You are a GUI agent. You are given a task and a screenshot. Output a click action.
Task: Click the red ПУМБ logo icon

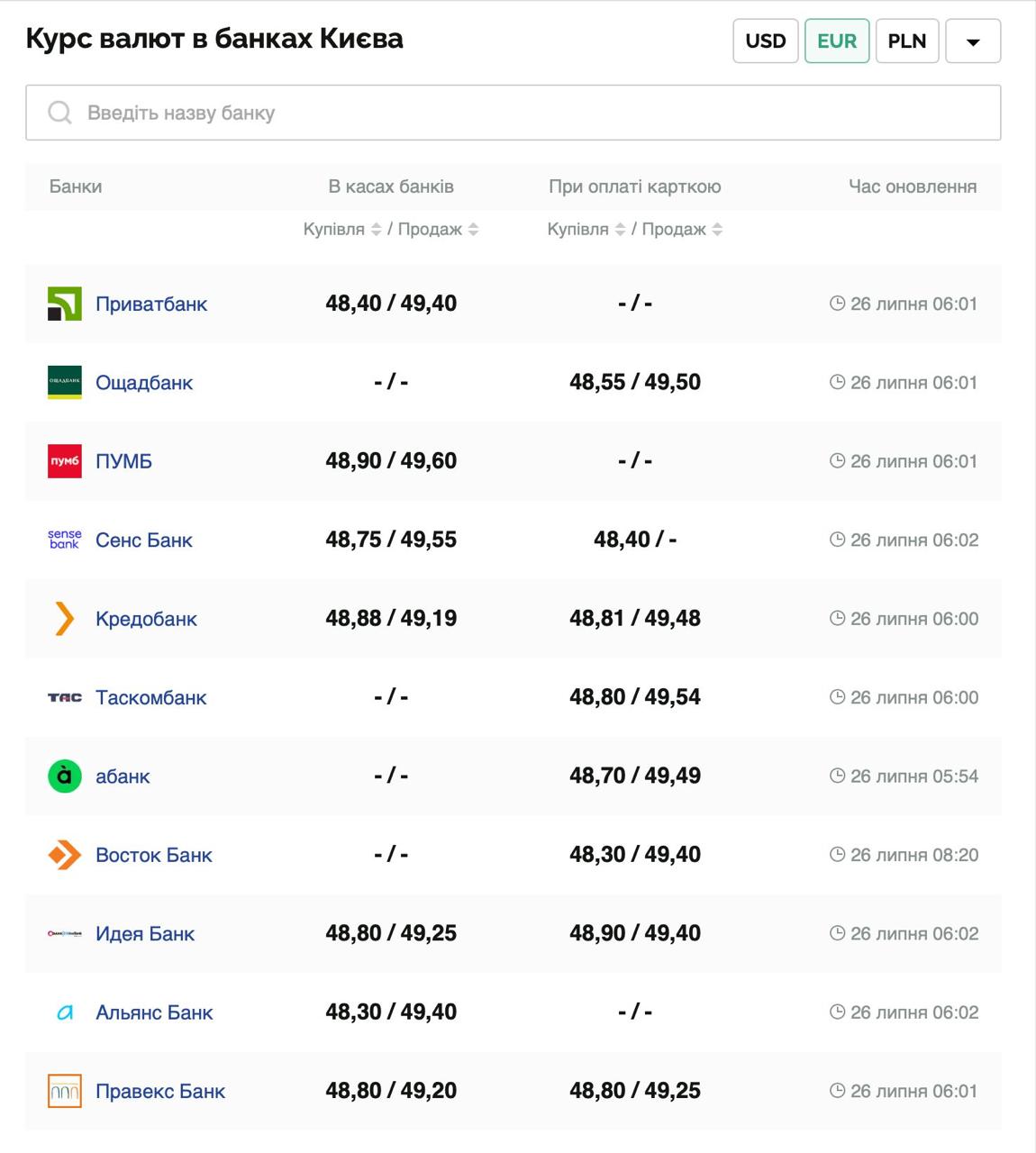(x=64, y=461)
